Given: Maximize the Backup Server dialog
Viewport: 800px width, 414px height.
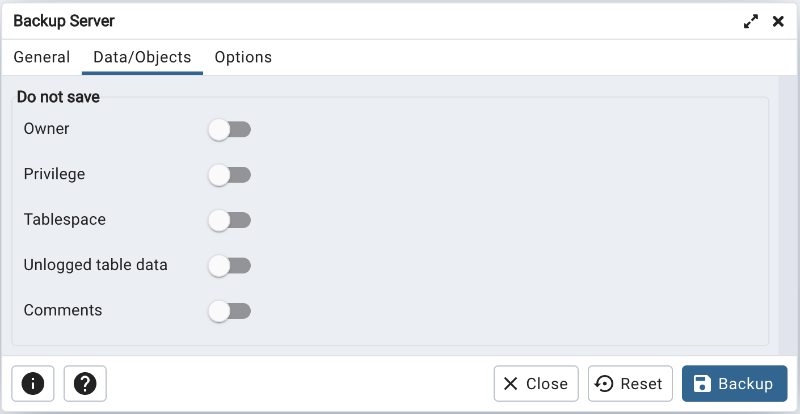Looking at the screenshot, I should pyautogui.click(x=751, y=21).
